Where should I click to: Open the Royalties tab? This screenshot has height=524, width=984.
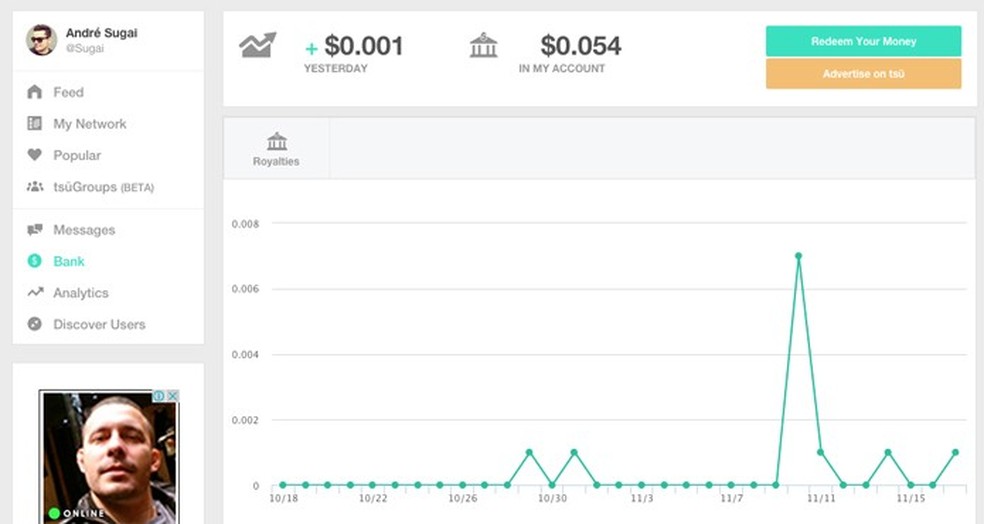tap(276, 149)
